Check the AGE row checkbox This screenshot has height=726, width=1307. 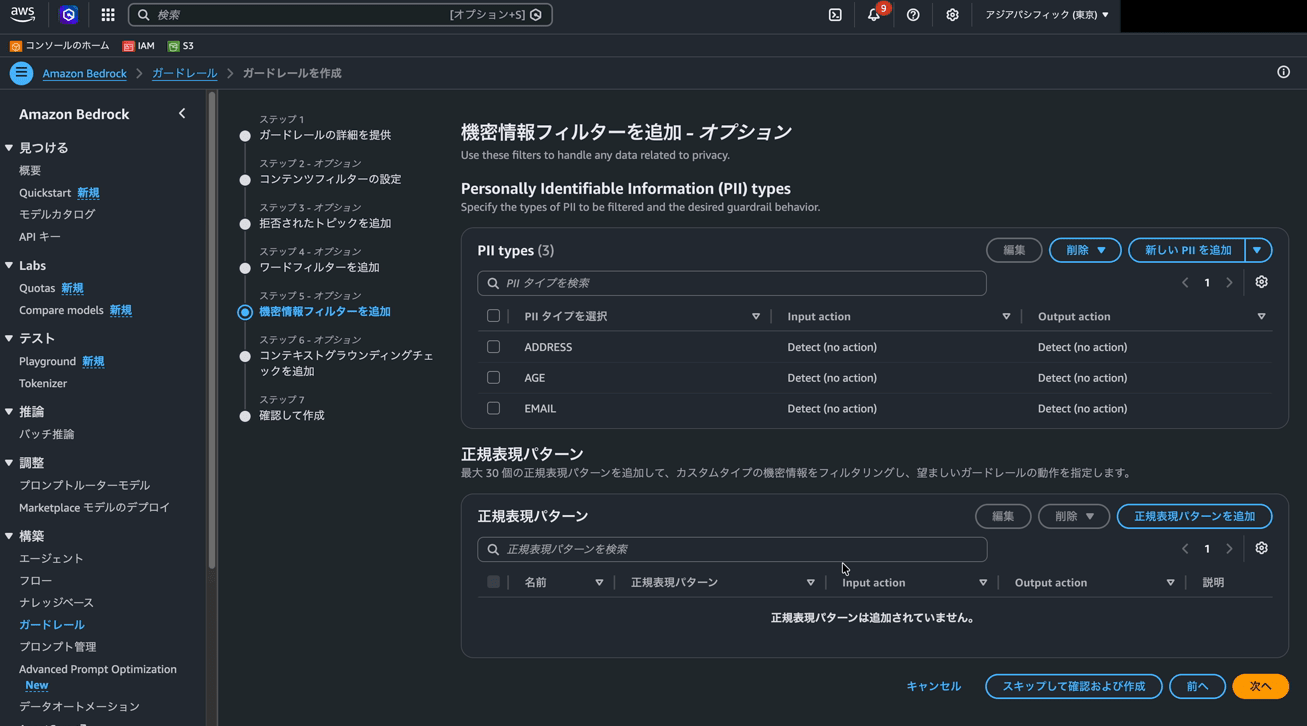point(493,377)
